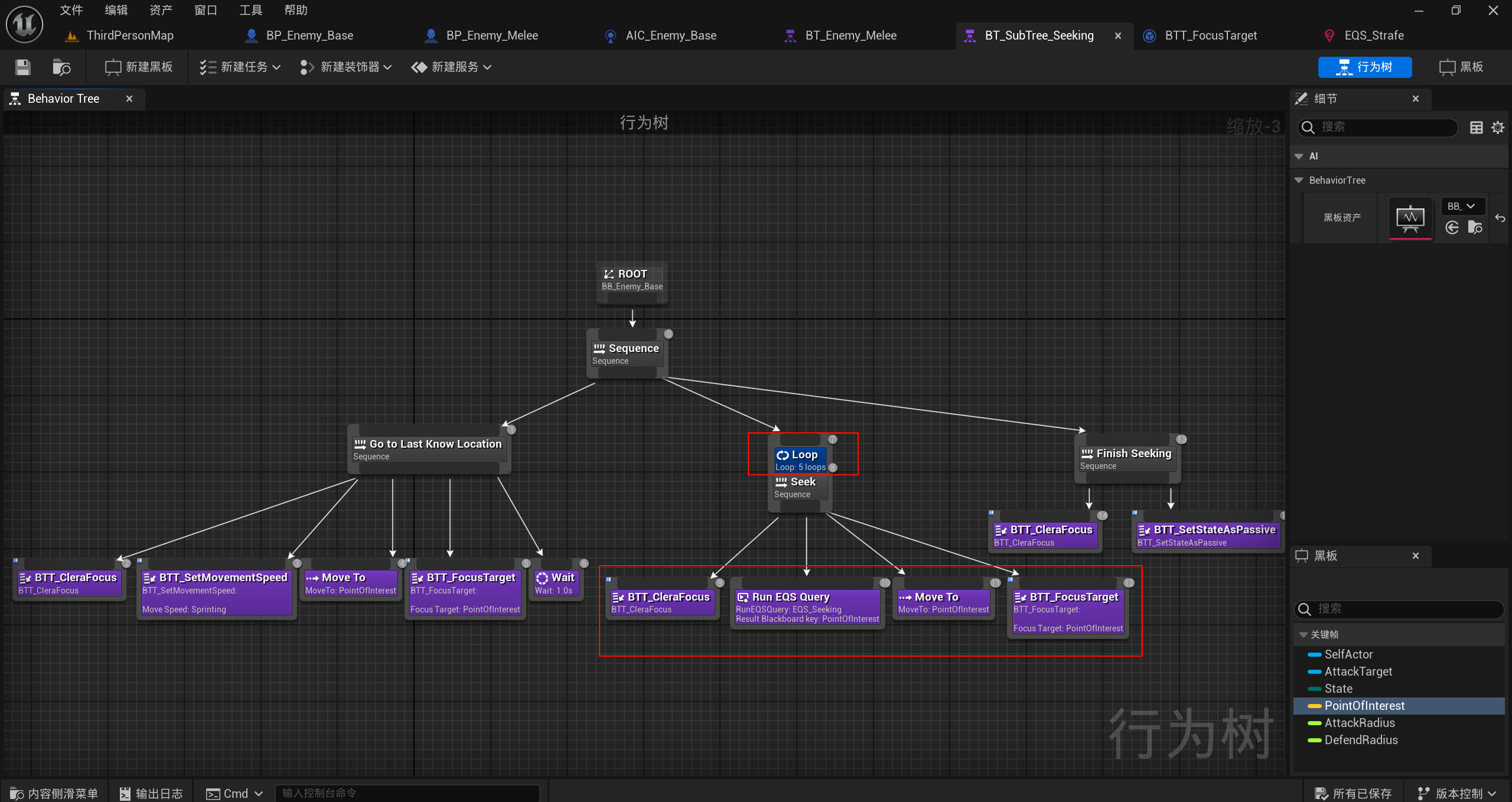Switch to BT_Enemy_Melee tab

tap(850, 35)
